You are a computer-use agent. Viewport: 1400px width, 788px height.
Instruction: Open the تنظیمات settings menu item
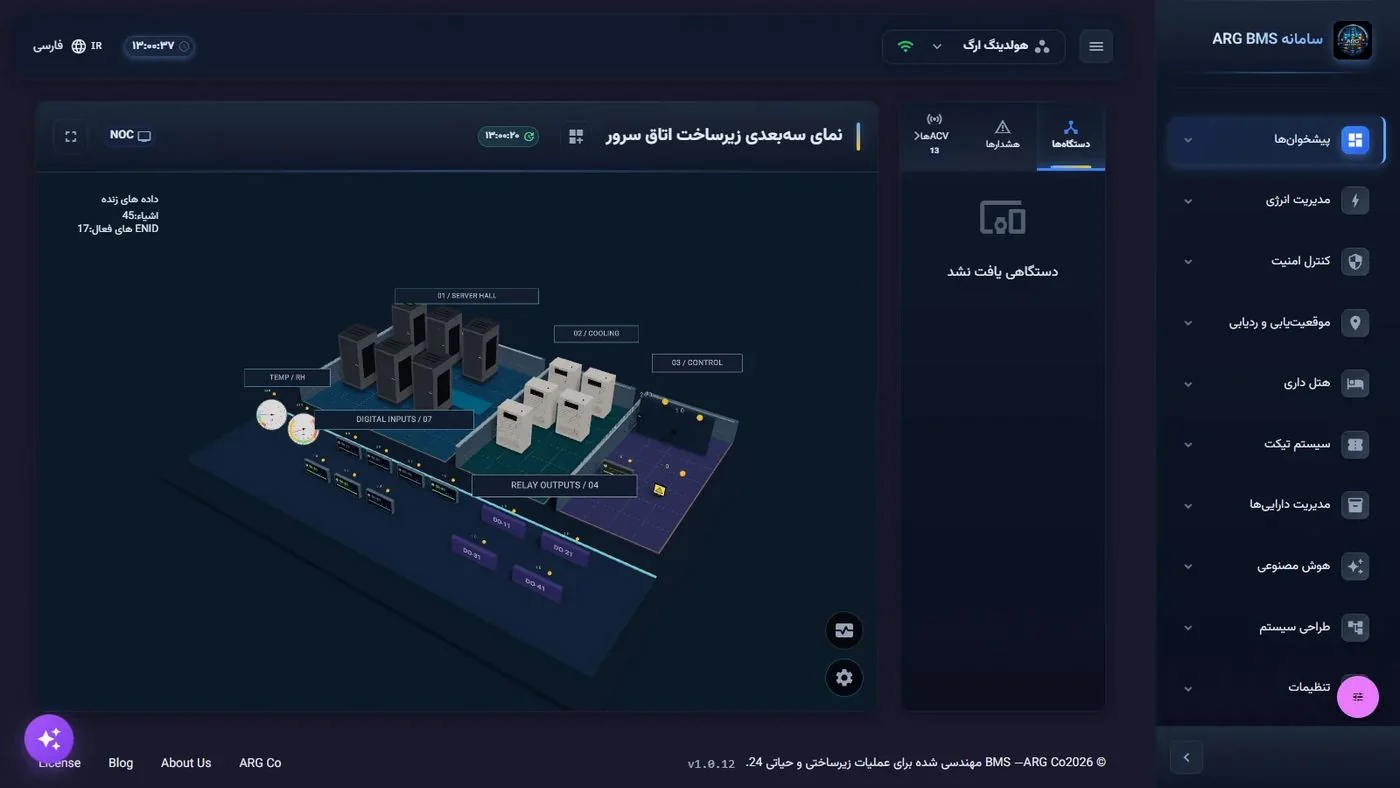click(x=1277, y=688)
